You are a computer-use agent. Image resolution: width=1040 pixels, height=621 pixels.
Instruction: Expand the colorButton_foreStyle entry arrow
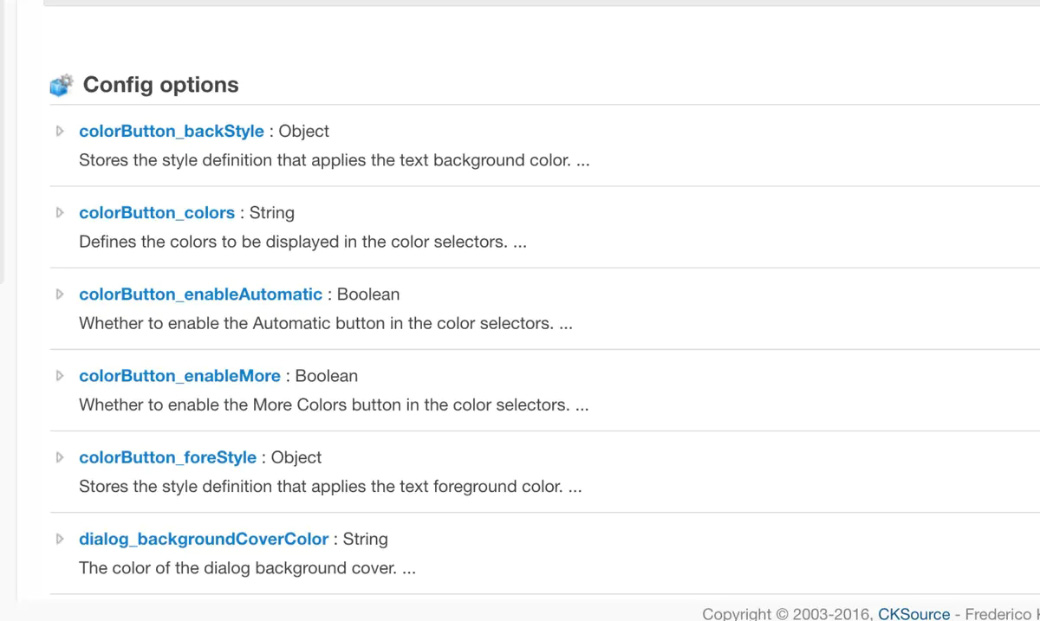(60, 457)
